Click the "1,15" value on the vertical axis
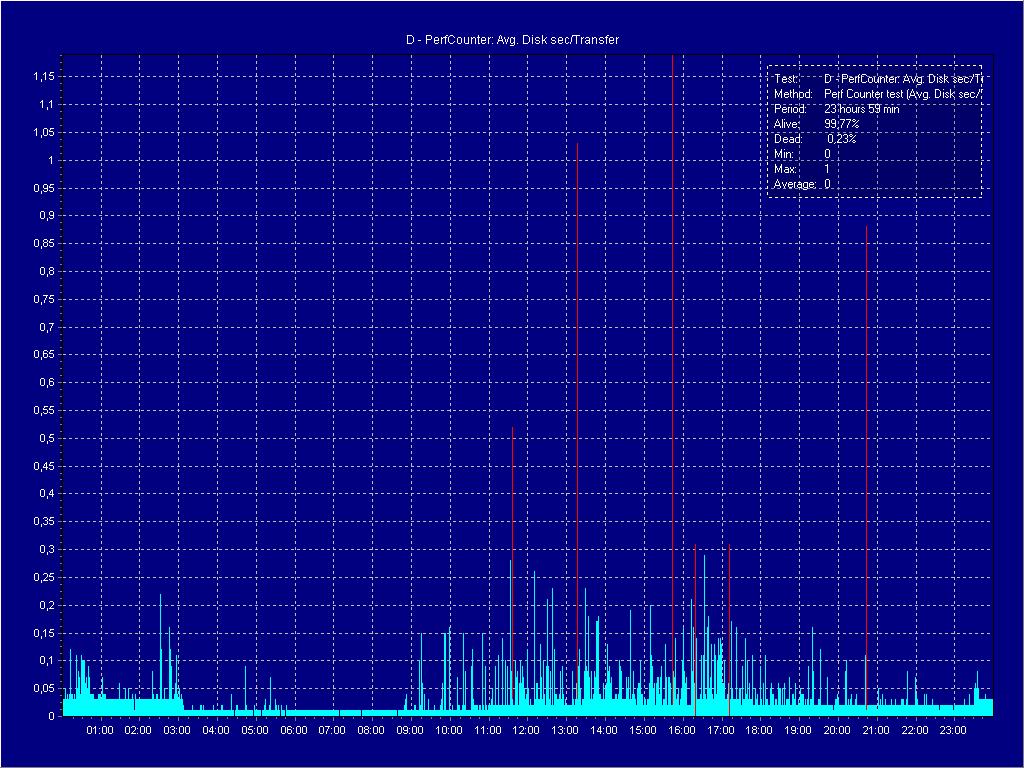 [x=43, y=77]
